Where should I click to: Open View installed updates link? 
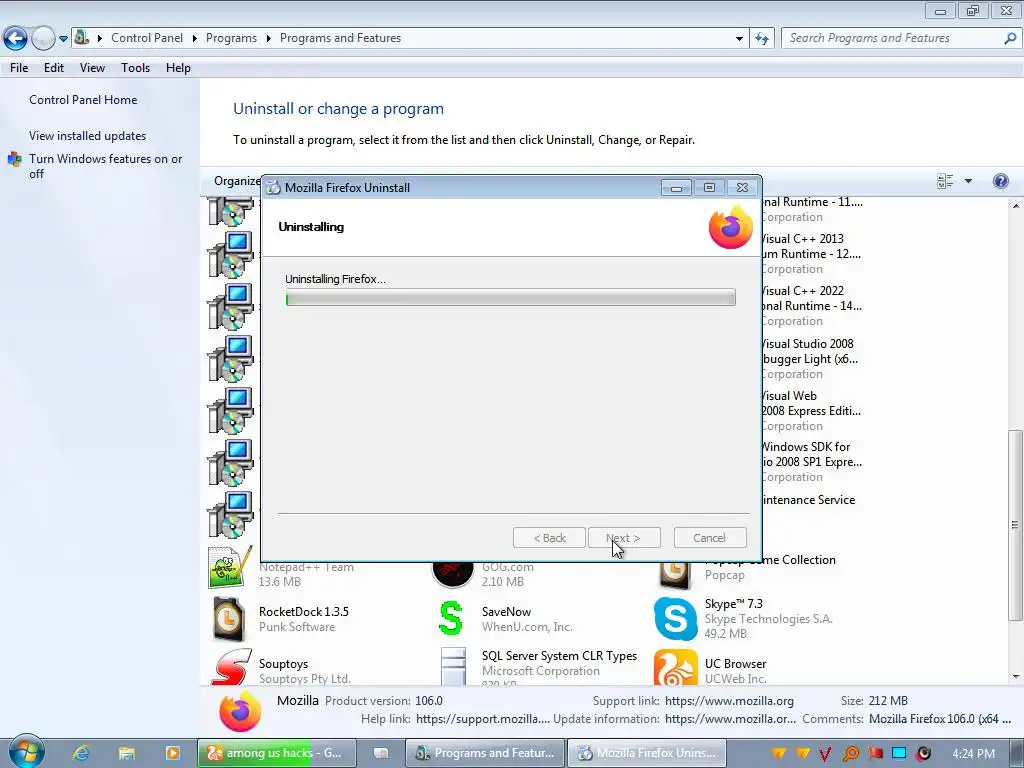click(88, 136)
